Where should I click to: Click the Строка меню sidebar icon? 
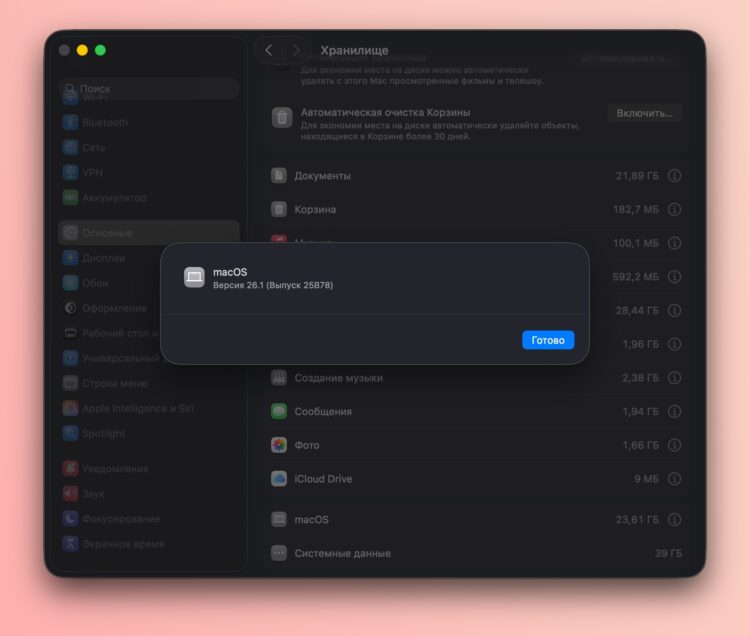70,383
